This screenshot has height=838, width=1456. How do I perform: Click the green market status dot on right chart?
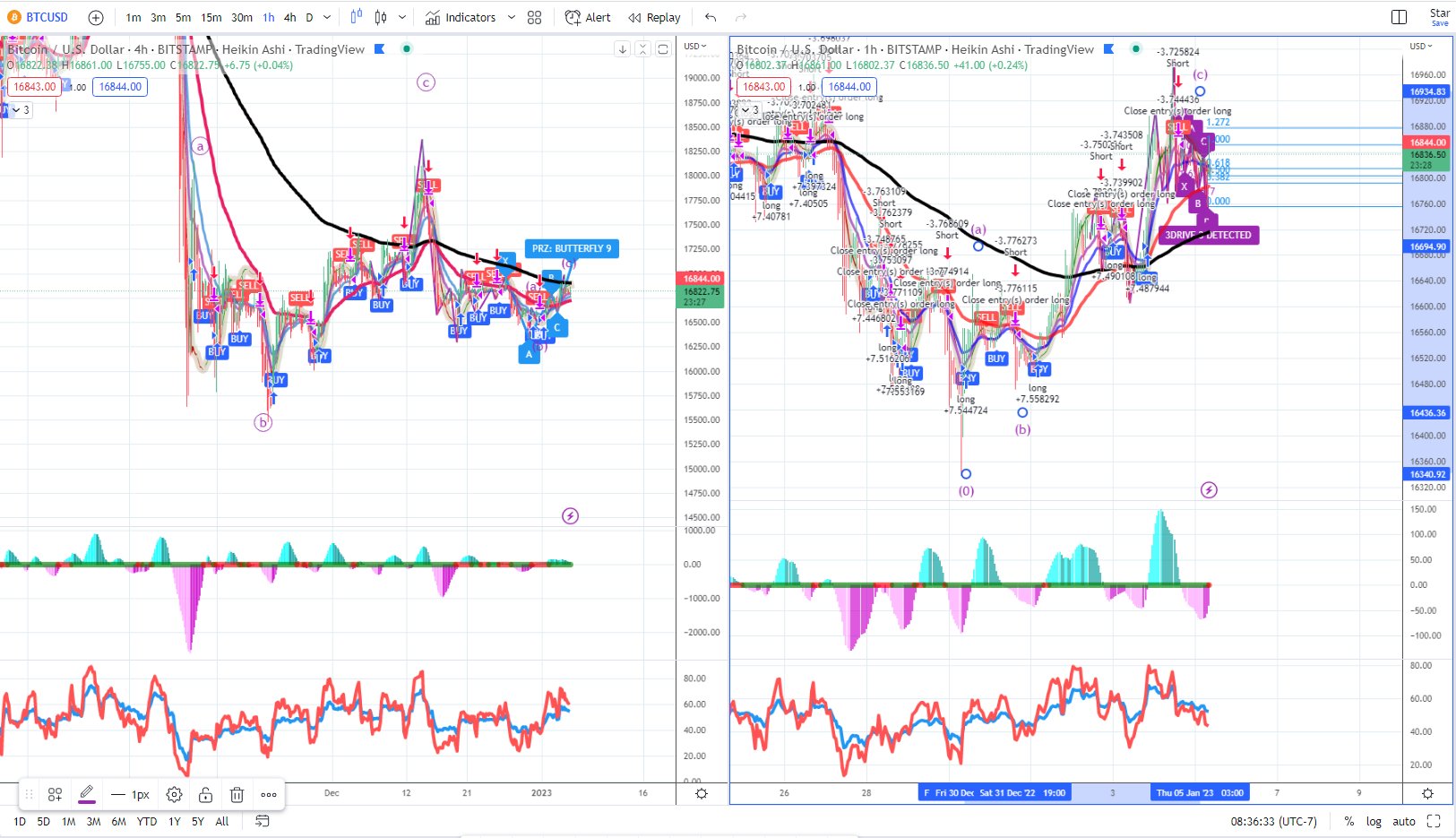click(x=1136, y=49)
